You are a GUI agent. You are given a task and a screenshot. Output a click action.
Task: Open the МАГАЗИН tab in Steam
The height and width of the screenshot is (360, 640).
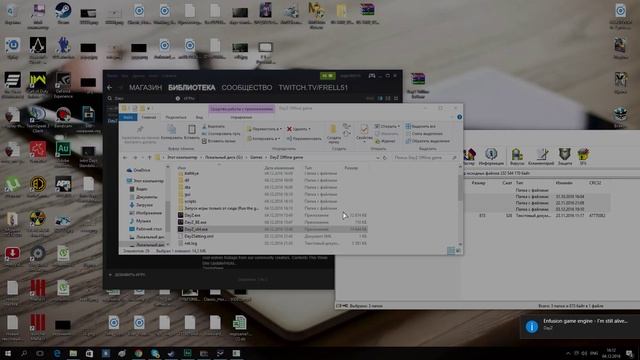coord(145,87)
